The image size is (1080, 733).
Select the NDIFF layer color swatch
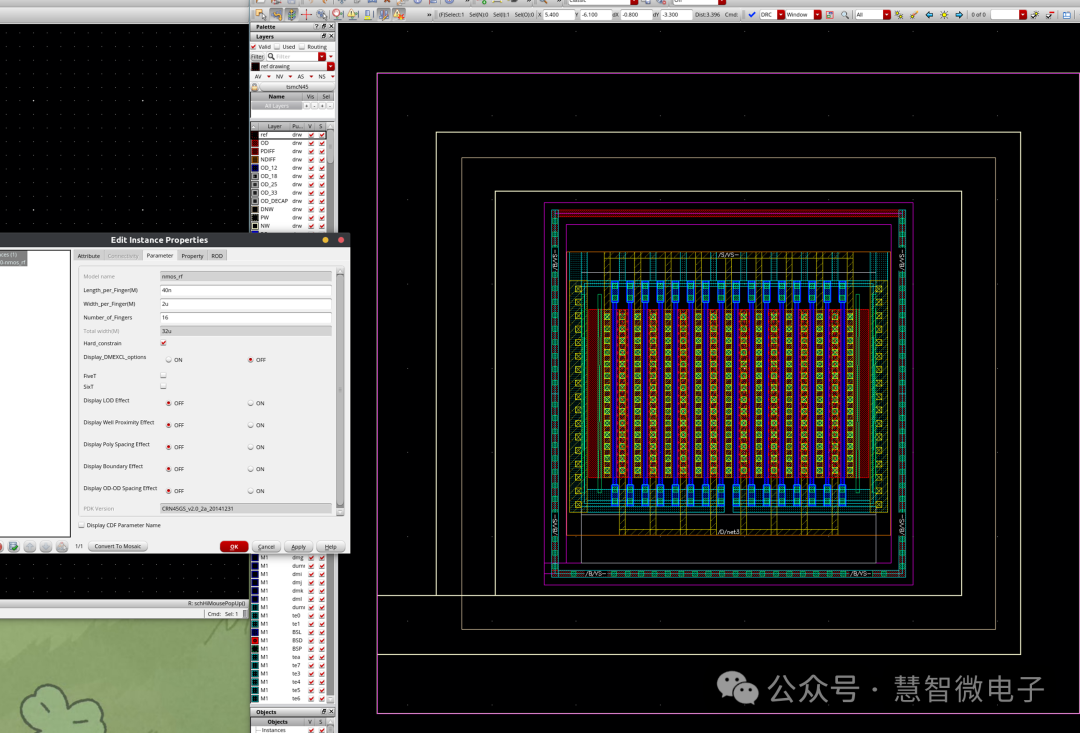coord(255,159)
